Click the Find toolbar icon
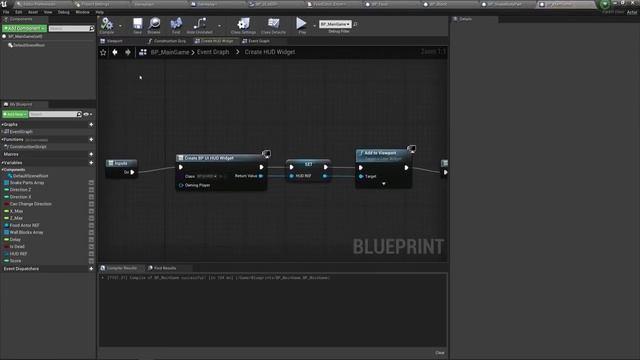 point(176,24)
